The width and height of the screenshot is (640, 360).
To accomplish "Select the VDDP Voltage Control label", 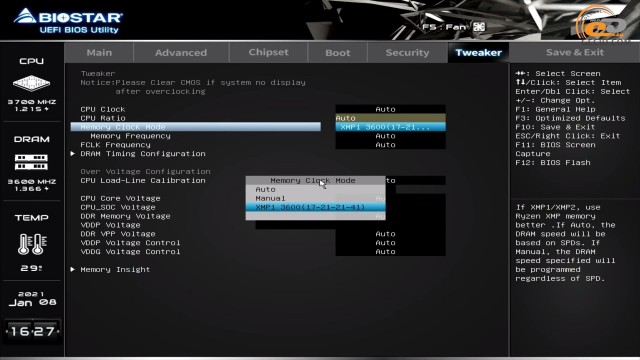I will click(x=130, y=243).
